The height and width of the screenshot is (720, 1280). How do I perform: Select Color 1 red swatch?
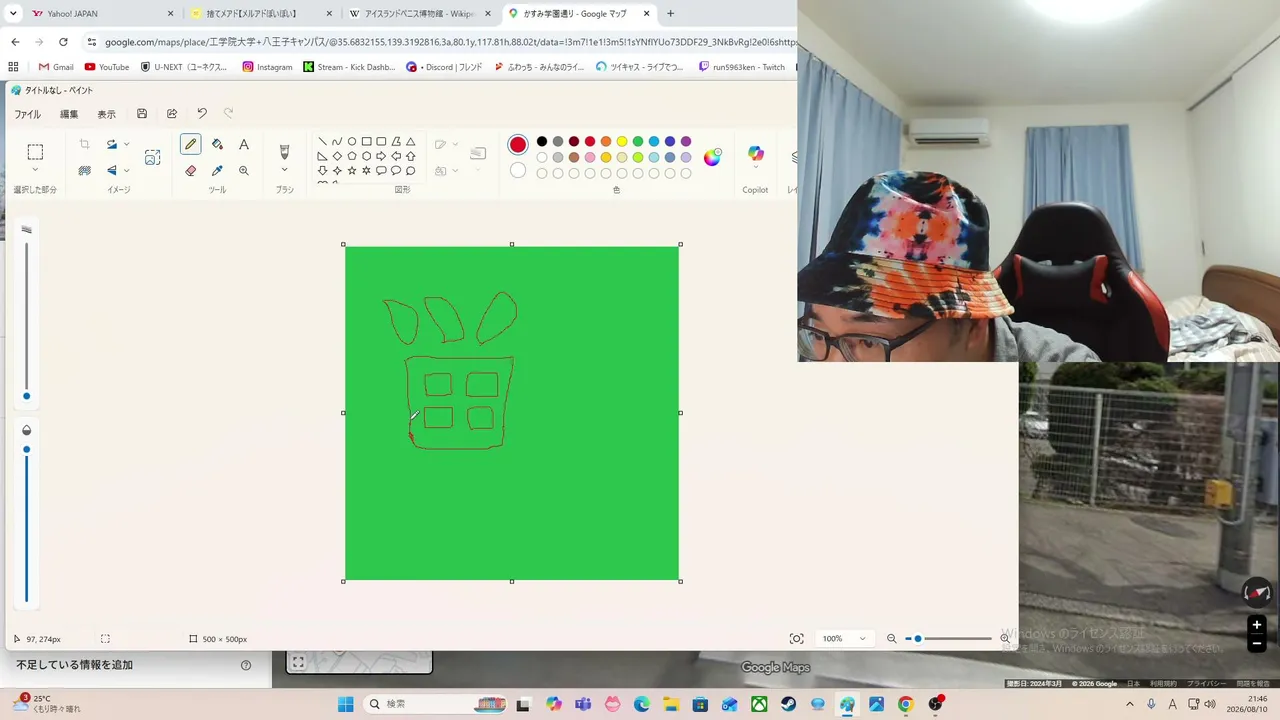point(517,145)
